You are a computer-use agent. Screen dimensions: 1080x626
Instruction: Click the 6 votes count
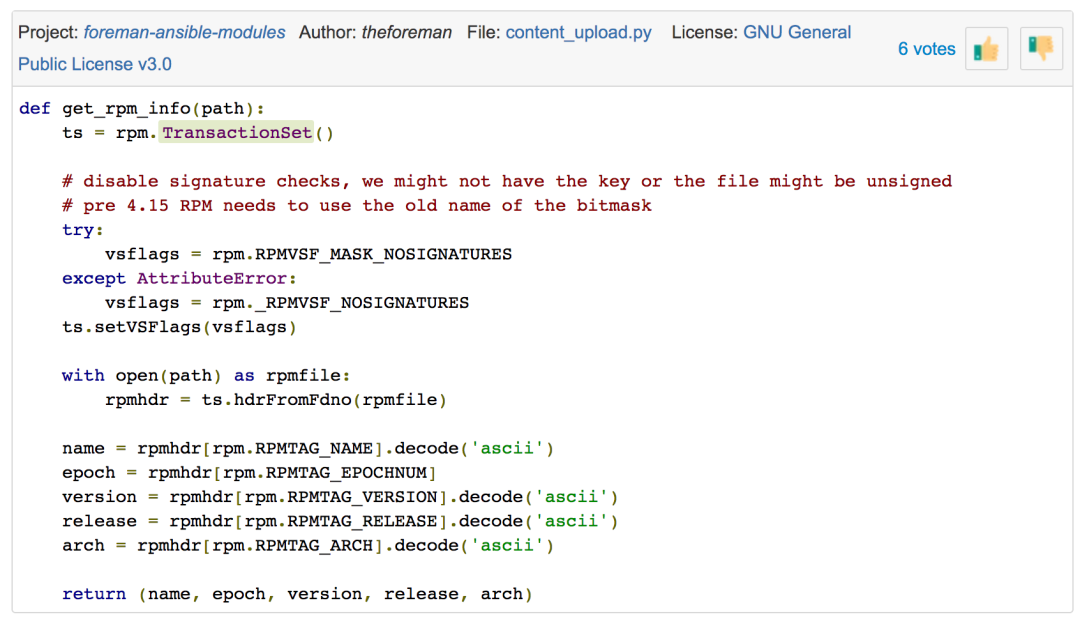tap(926, 49)
